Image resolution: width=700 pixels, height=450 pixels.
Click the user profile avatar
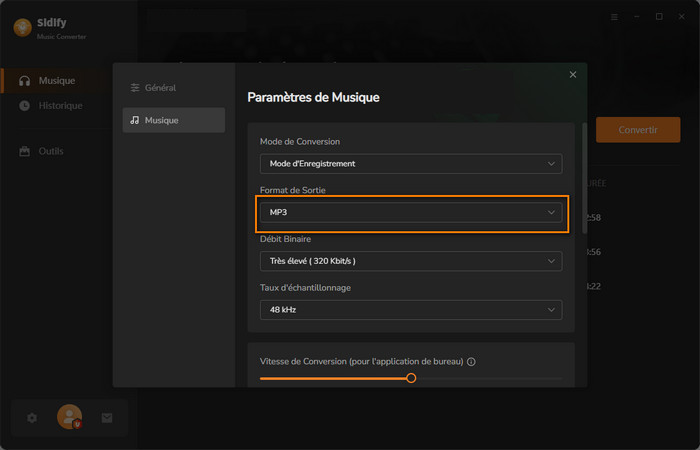69,417
